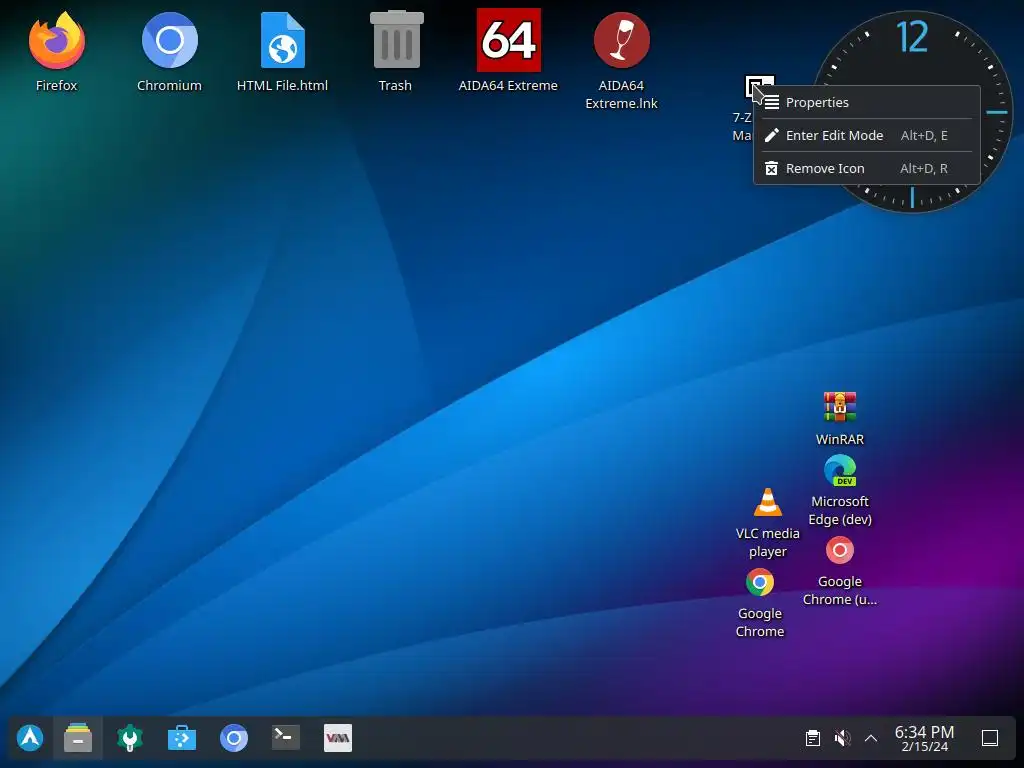Open WinRAR desktop shortcut
This screenshot has height=768, width=1024.
[840, 408]
